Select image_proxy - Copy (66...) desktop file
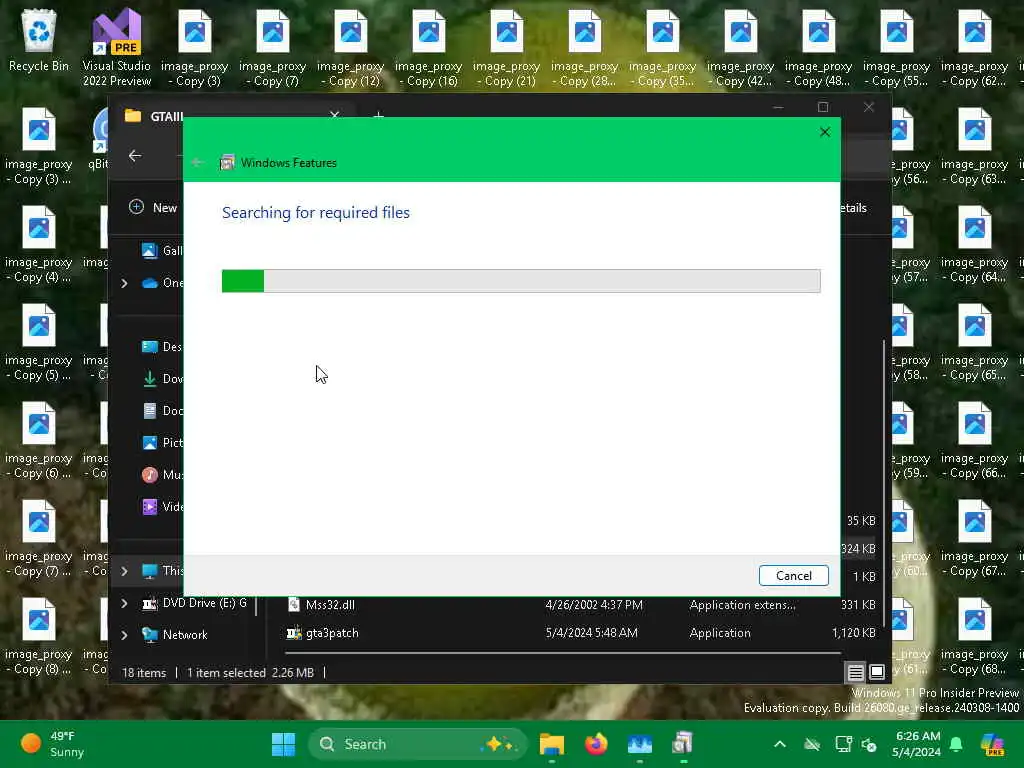The image size is (1024, 768). coord(975,440)
